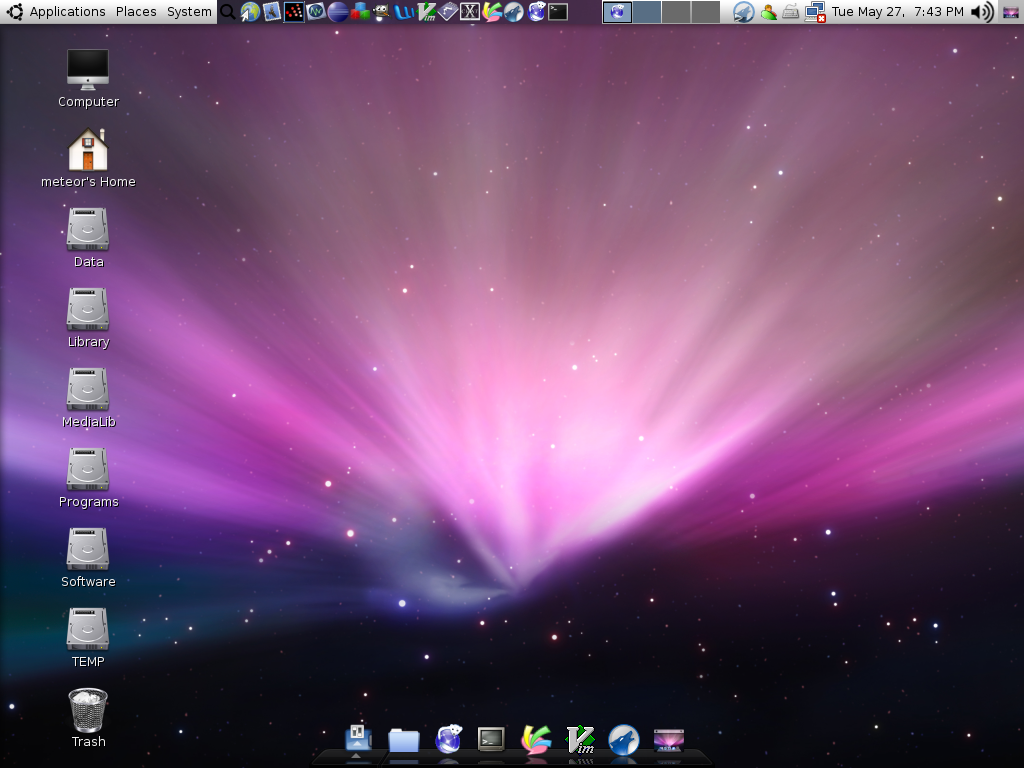Launch the globe-with-cursor web browser in panel
Screen dimensions: 1024x768
(x=249, y=12)
